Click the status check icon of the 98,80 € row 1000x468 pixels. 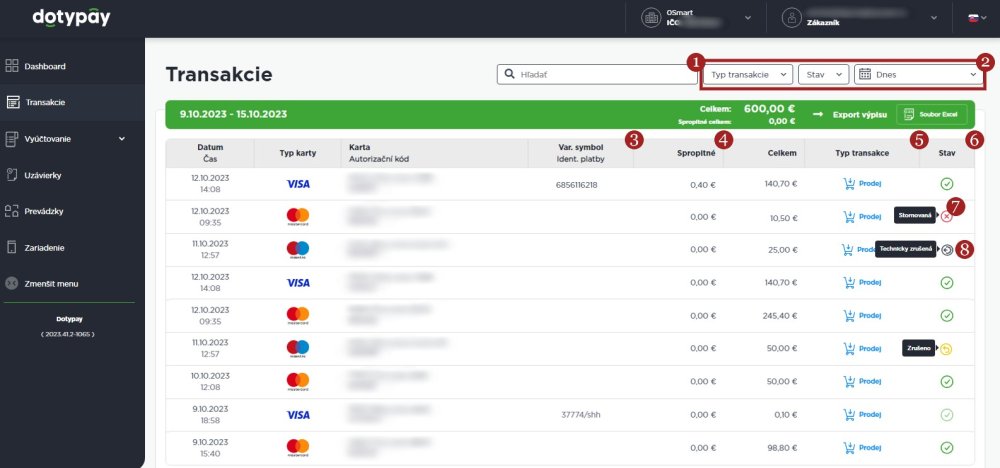(x=946, y=448)
